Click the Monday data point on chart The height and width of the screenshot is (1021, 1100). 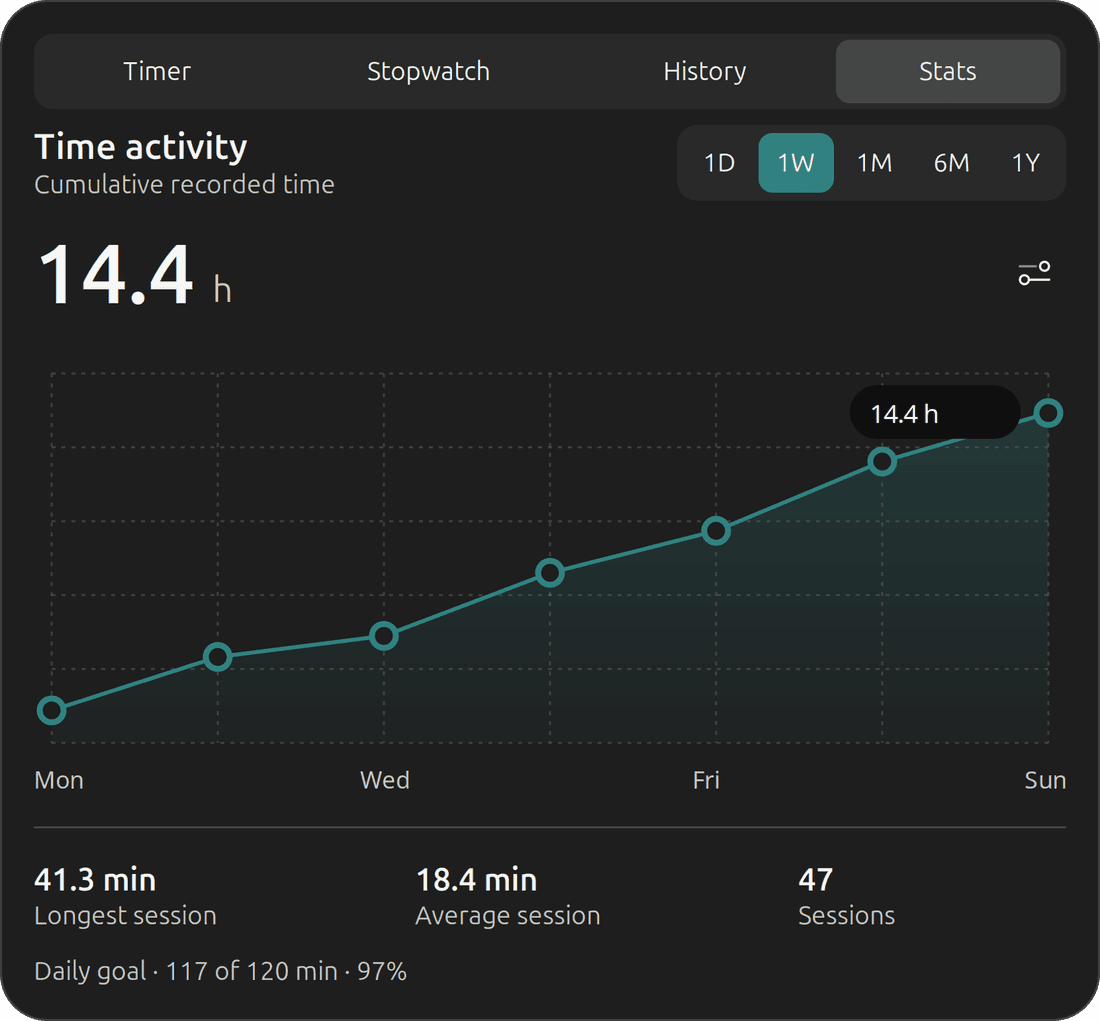click(51, 710)
